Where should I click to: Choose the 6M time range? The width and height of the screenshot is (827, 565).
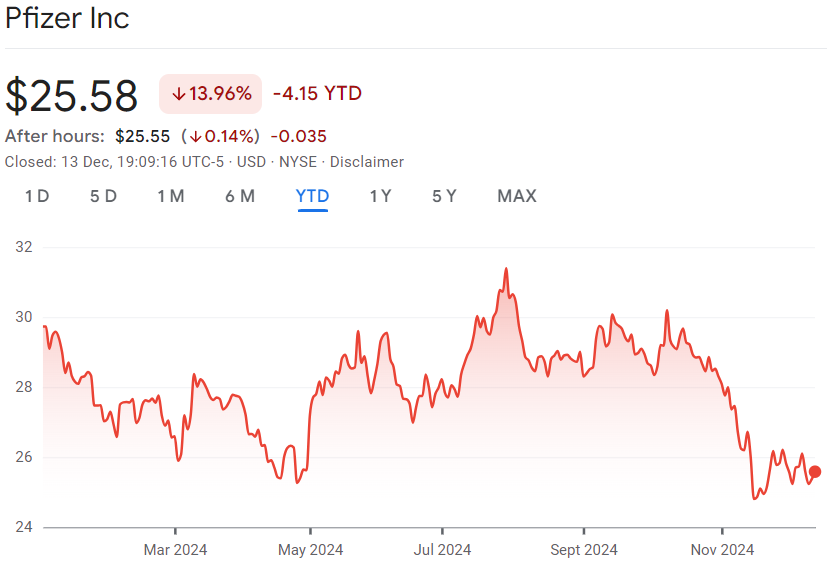[x=239, y=196]
